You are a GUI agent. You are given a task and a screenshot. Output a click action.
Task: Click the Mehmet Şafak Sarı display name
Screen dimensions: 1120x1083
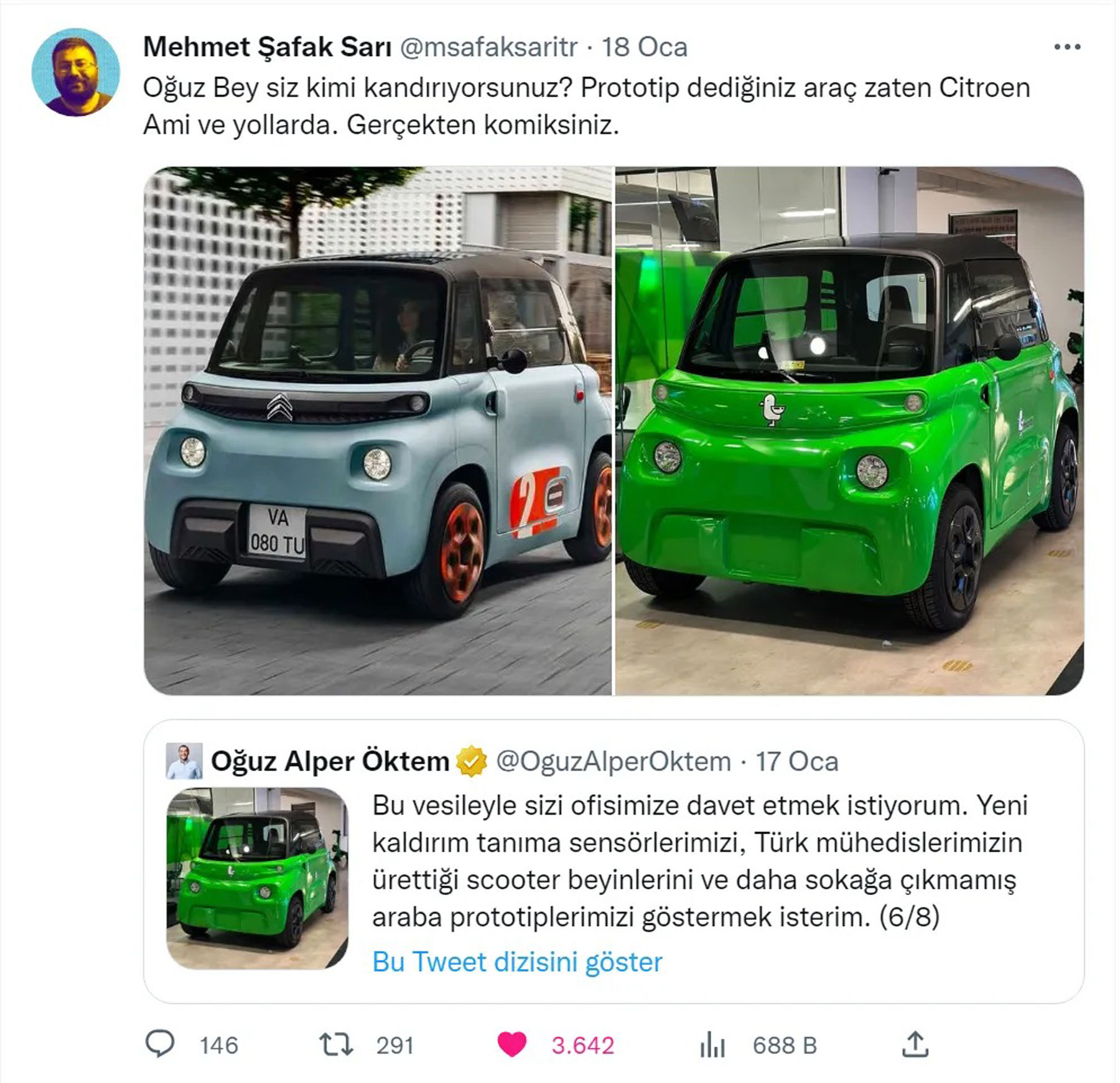tap(267, 47)
